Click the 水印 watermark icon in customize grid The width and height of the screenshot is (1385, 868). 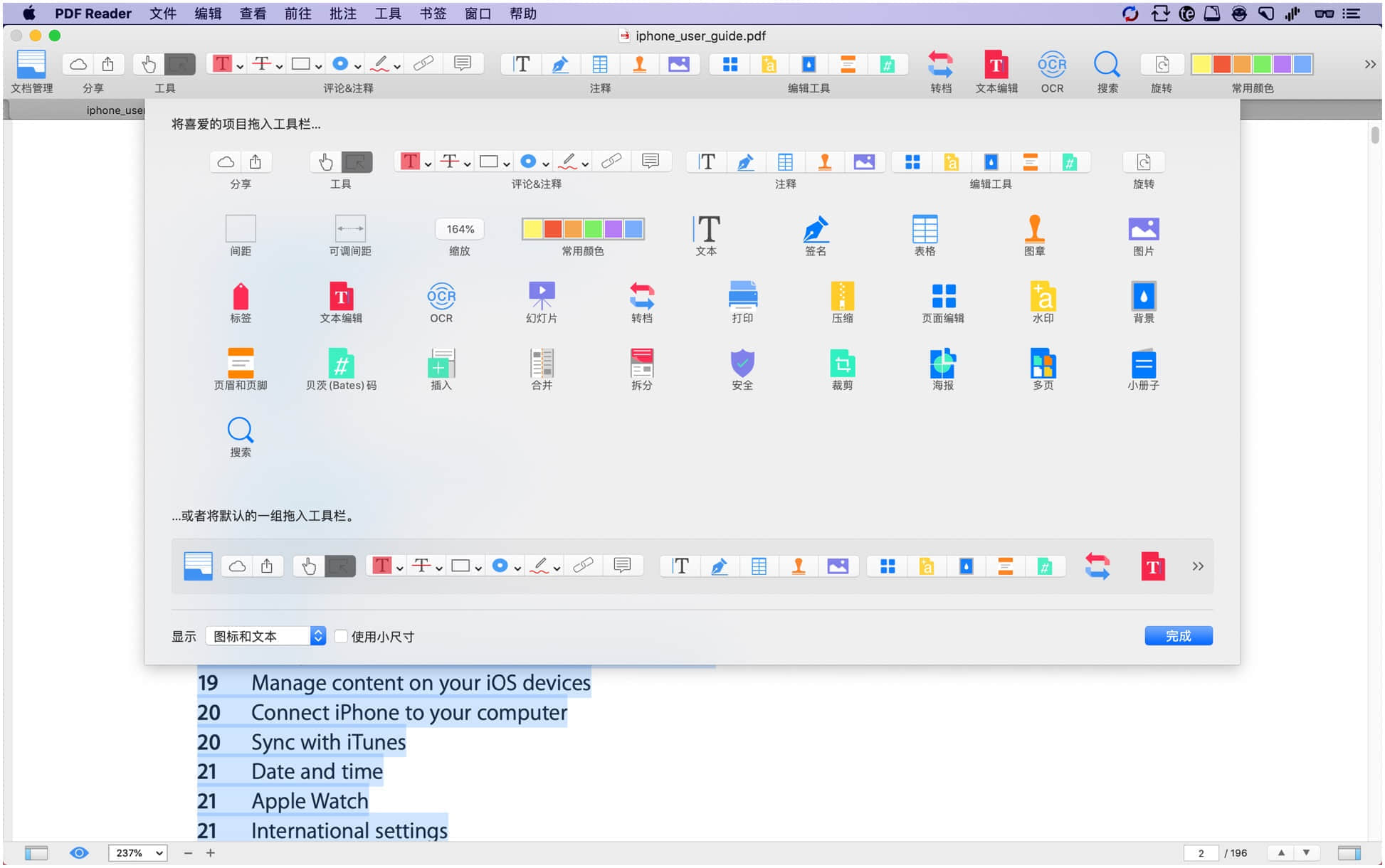click(x=1043, y=296)
